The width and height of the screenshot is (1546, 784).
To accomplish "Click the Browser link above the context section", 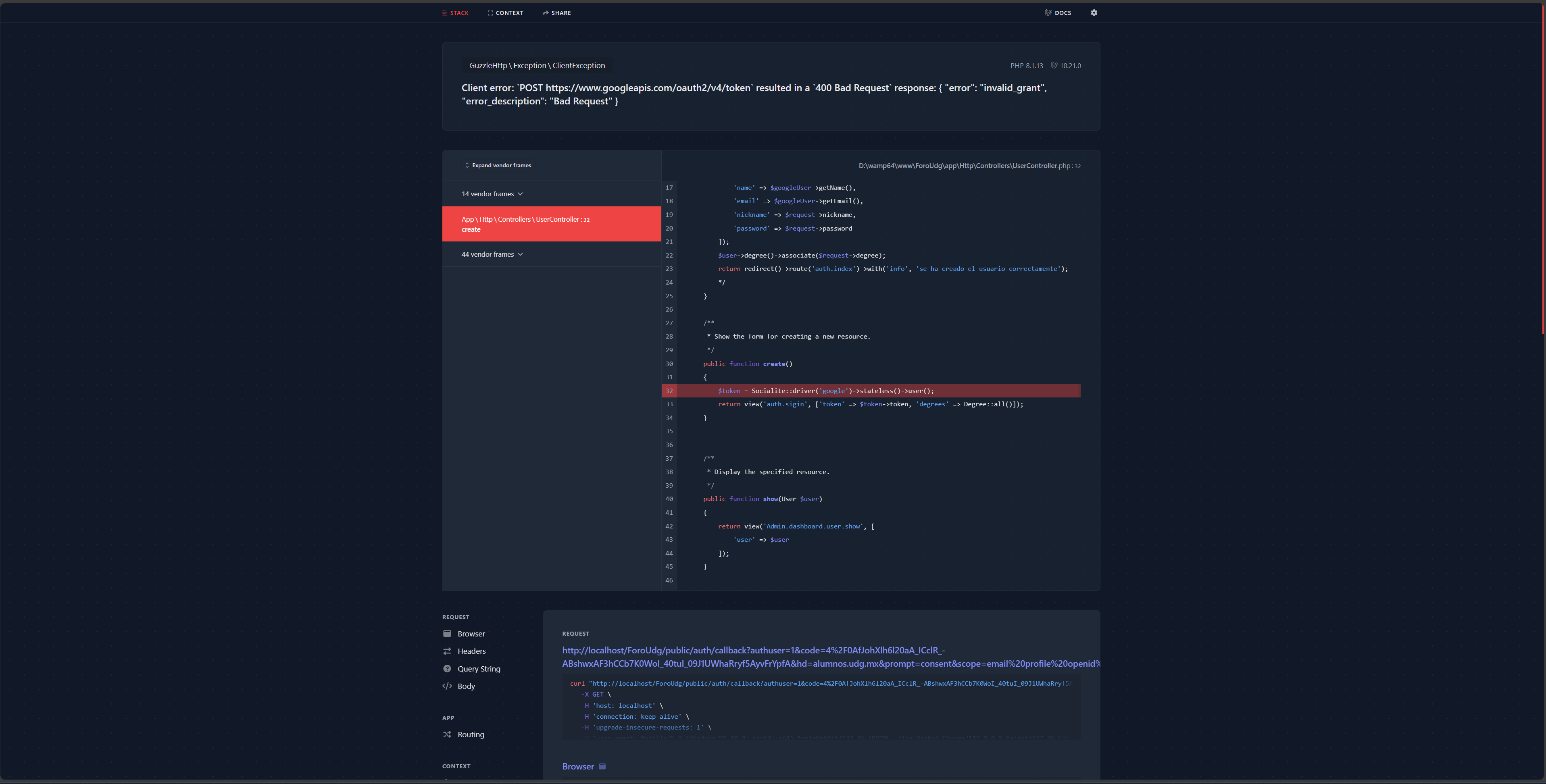I will point(577,766).
